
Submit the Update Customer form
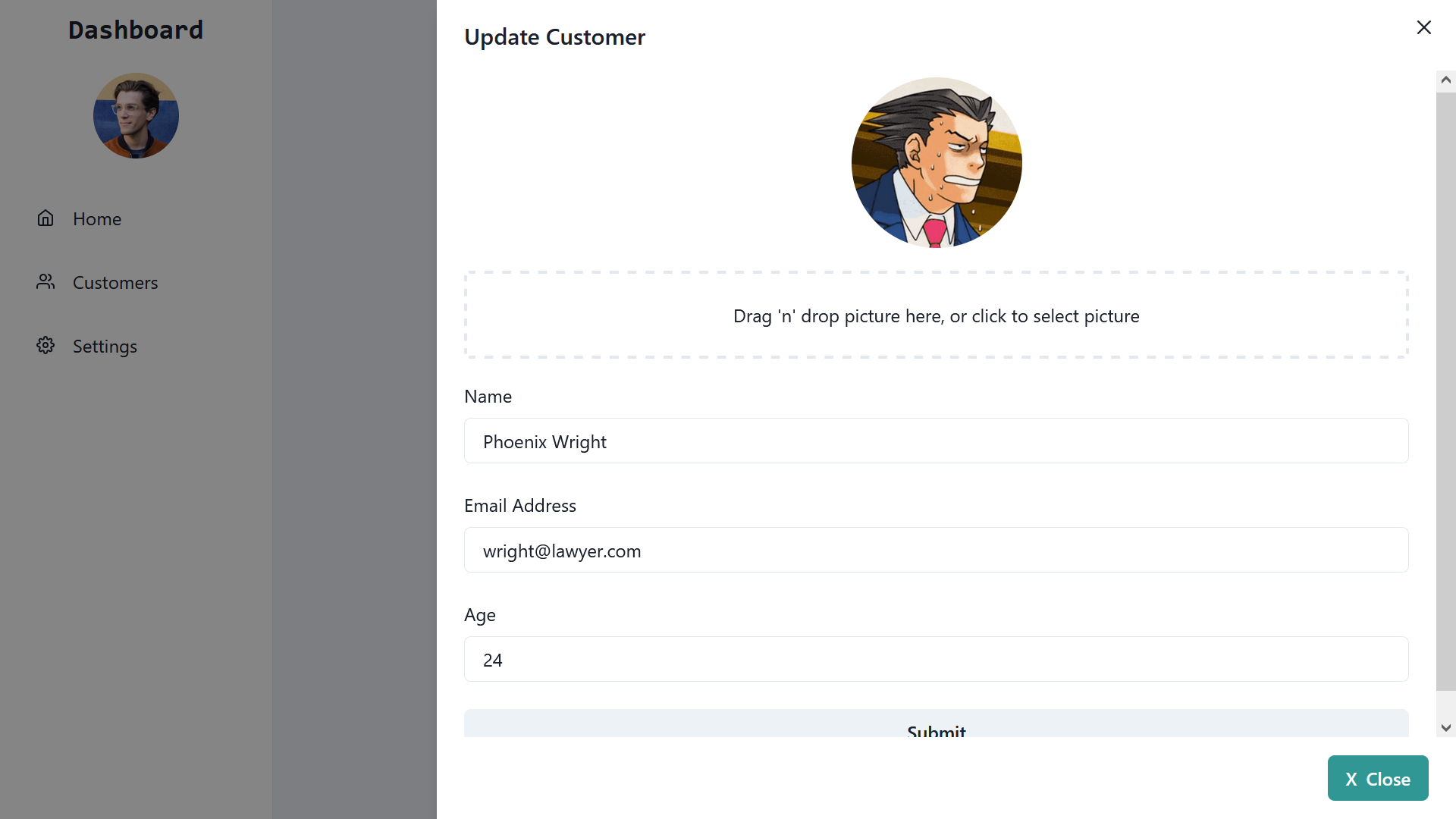coord(936,730)
